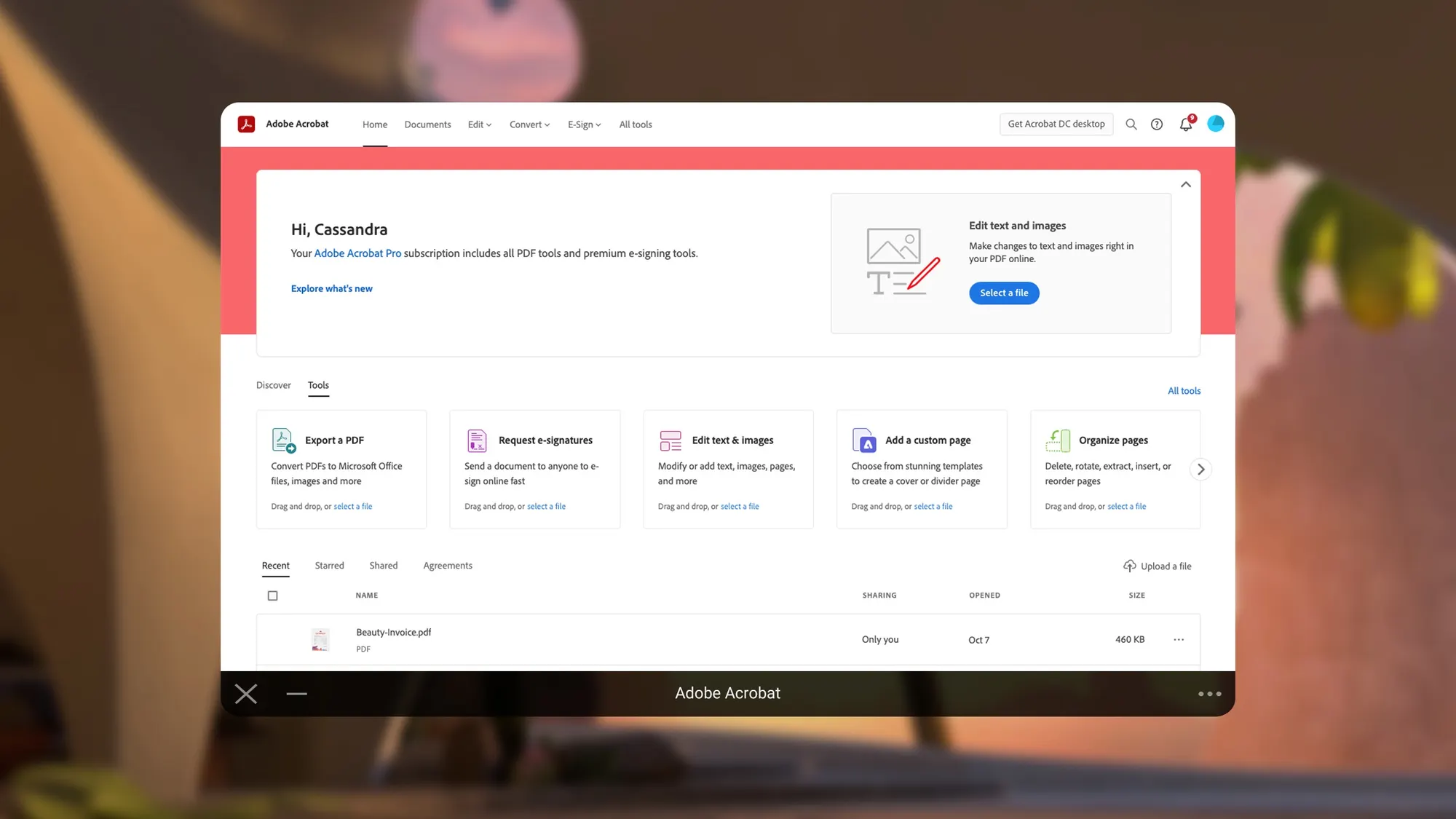Open the Convert dropdown menu
Image resolution: width=1456 pixels, height=819 pixels.
(529, 124)
